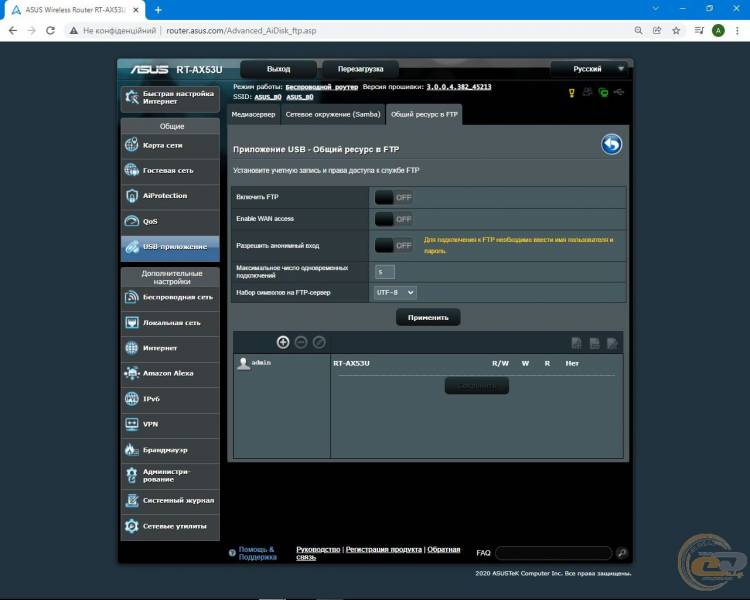This screenshot has height=600, width=750.
Task: Click the yellow light bulb status icon
Action: 572,93
